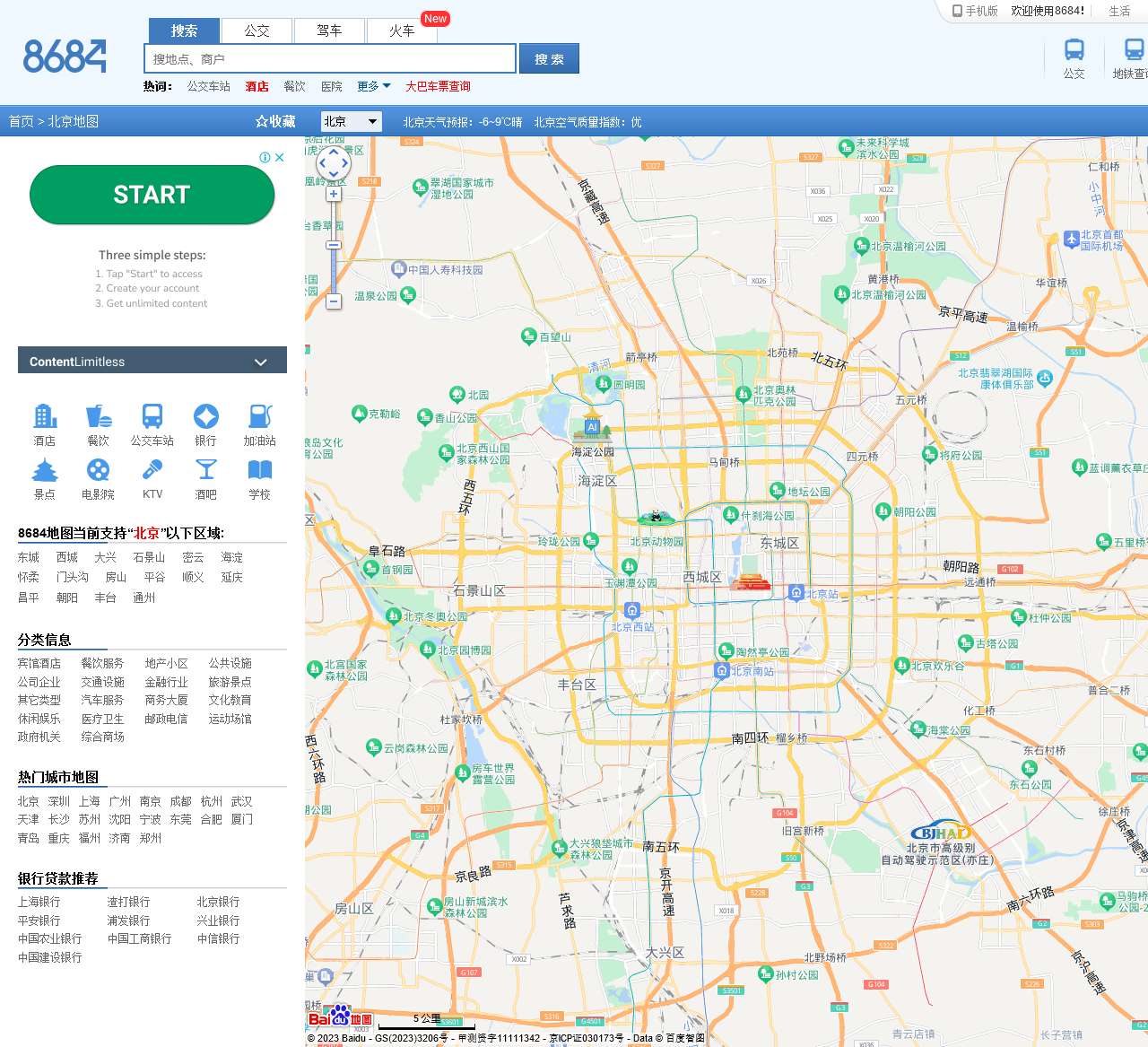
Task: Click 北京地图 breadcrumb text
Action: coord(74,121)
